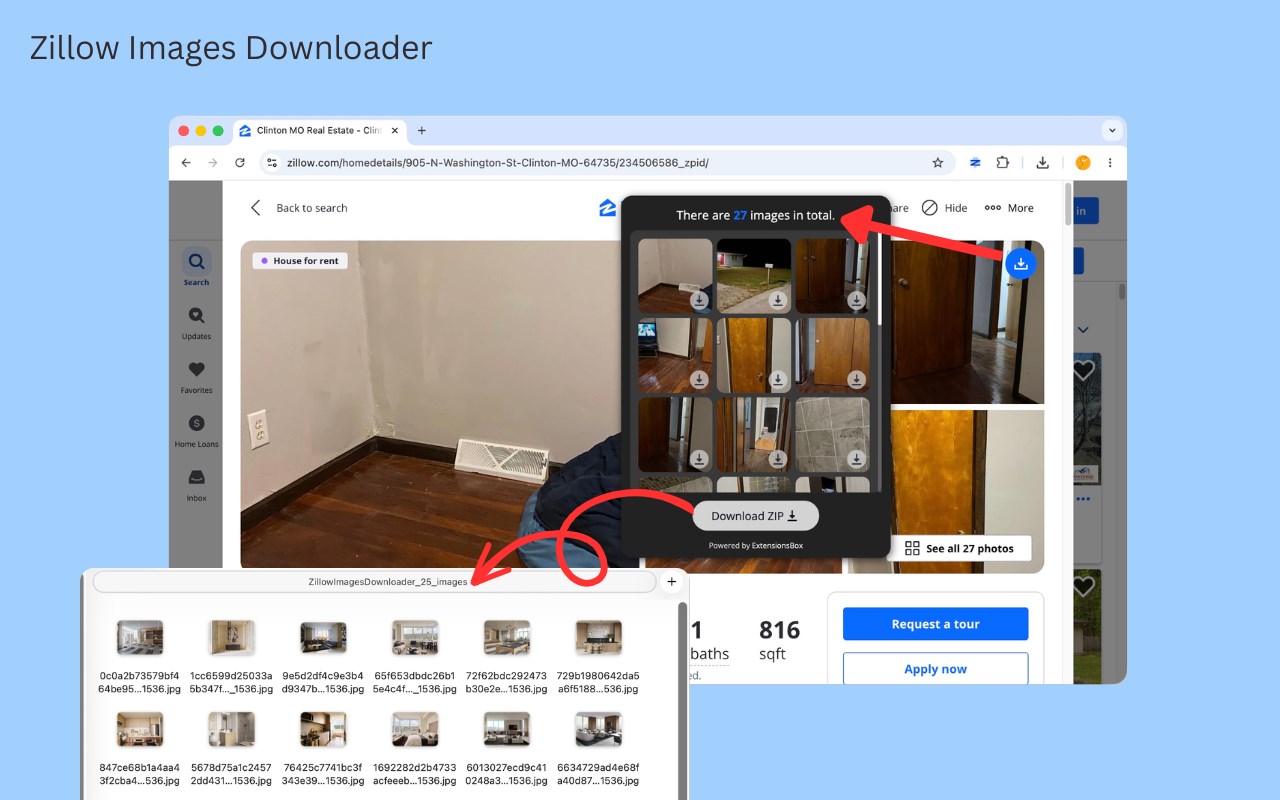Screen dimensions: 1280x800
Task: Open Inbox in the Zillow sidebar
Action: point(196,484)
